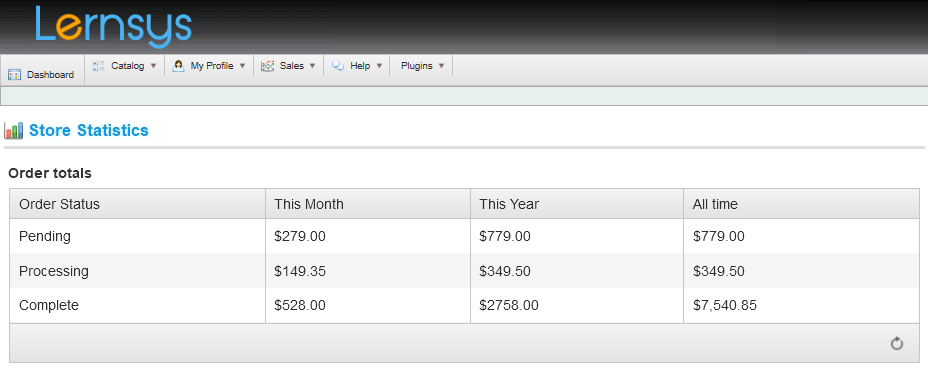Expand the Plugins dropdown arrow

pos(441,66)
